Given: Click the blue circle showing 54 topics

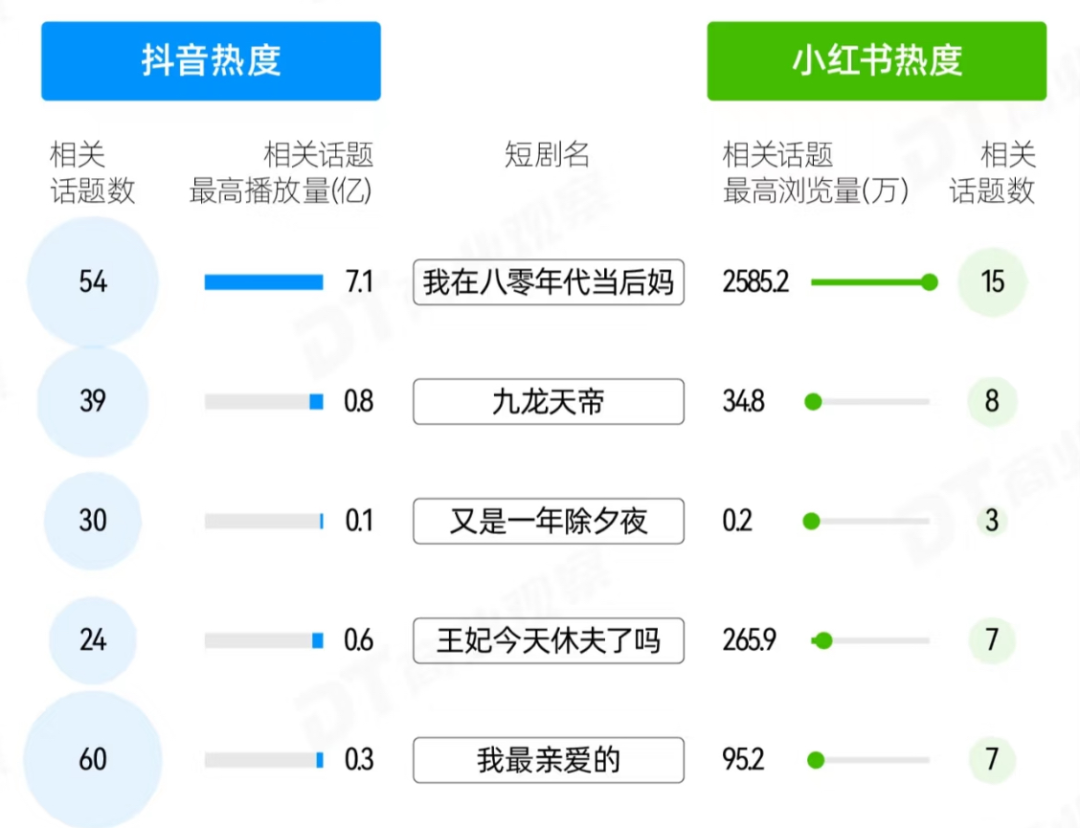Looking at the screenshot, I should 93,282.
